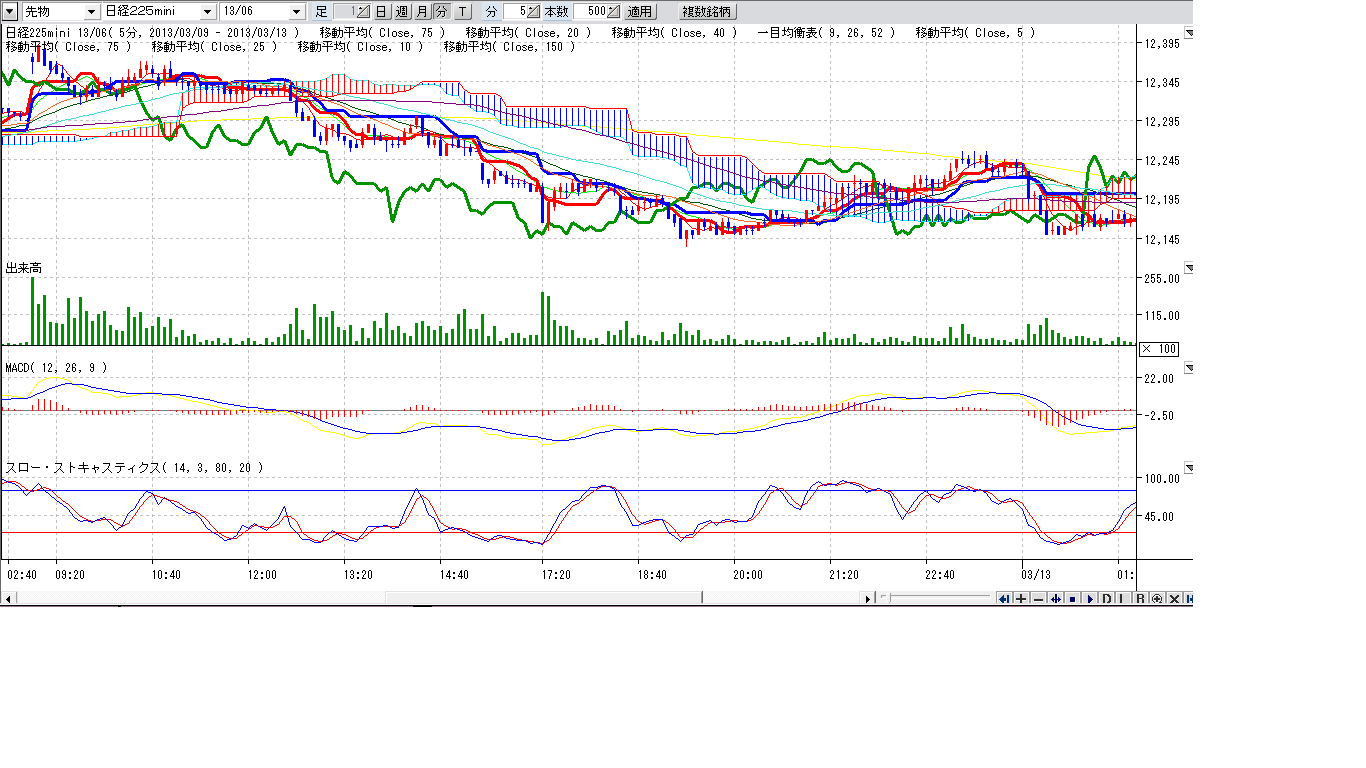Click the D button in bottom toolbar
This screenshot has width=1366, height=768.
click(1107, 599)
